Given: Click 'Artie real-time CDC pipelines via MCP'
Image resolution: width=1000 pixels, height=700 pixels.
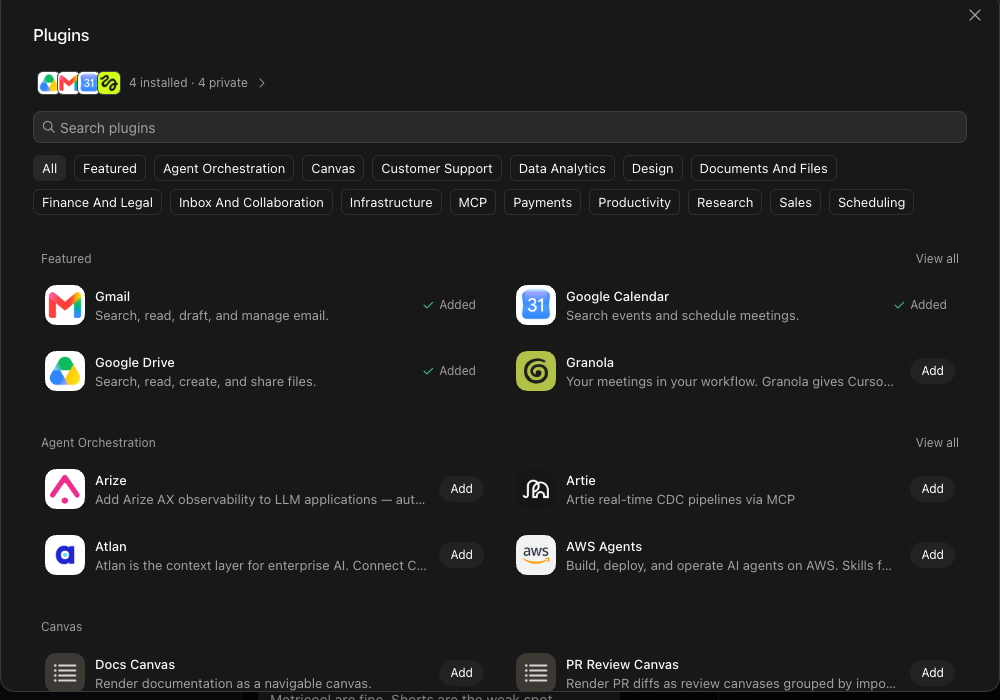Looking at the screenshot, I should (680, 500).
